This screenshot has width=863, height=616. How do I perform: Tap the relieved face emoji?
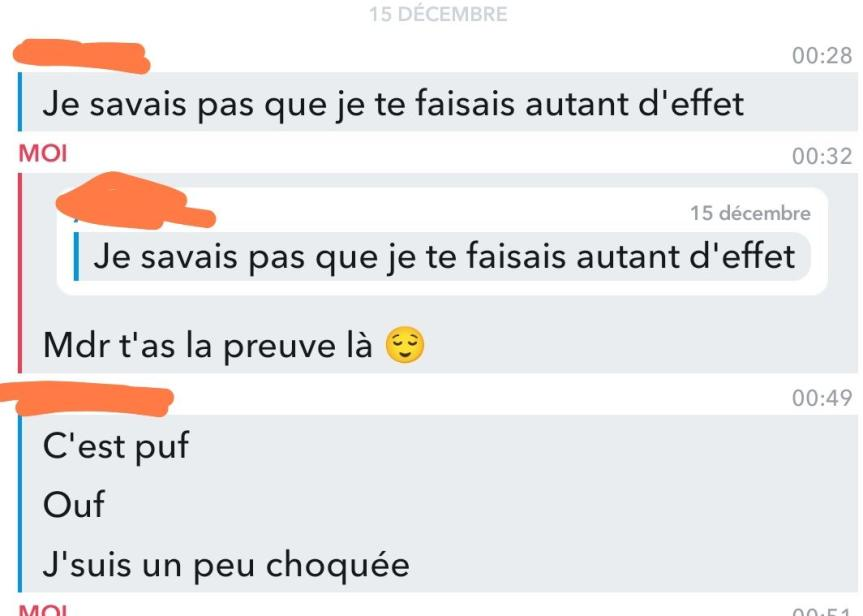coord(405,345)
